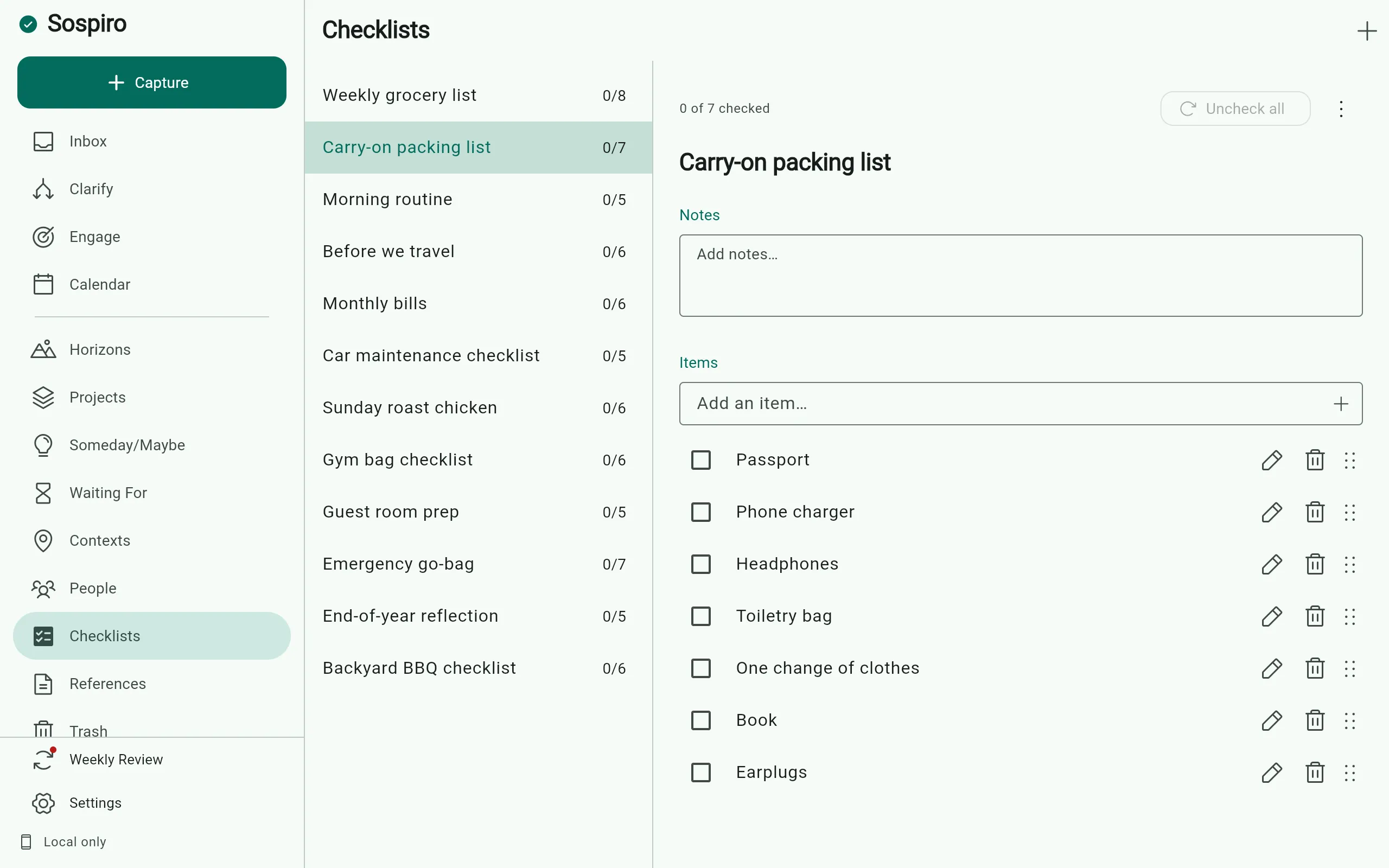Click the Waiting For hourglass icon

tap(43, 493)
